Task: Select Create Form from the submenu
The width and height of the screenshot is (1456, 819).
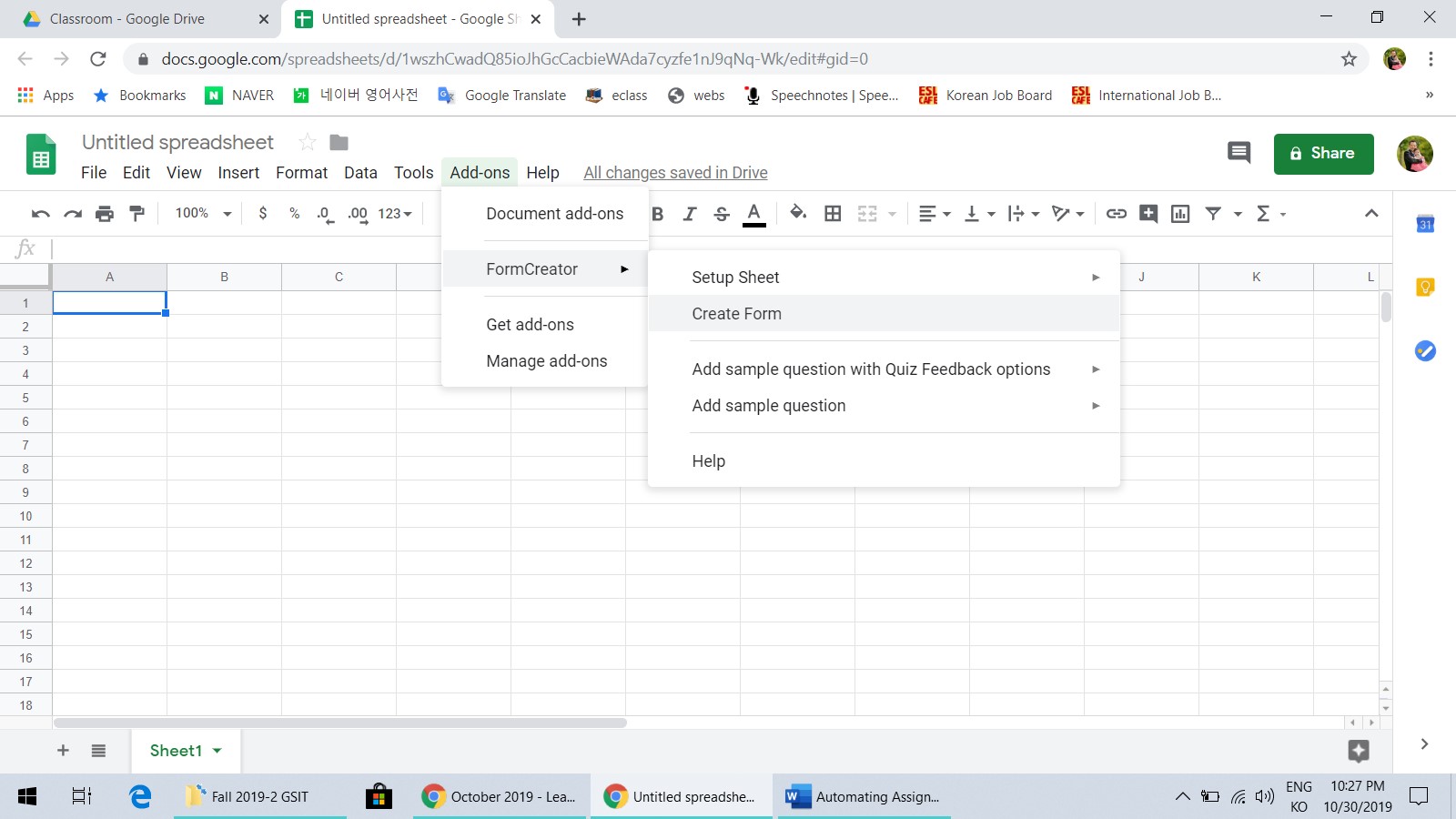Action: [736, 314]
